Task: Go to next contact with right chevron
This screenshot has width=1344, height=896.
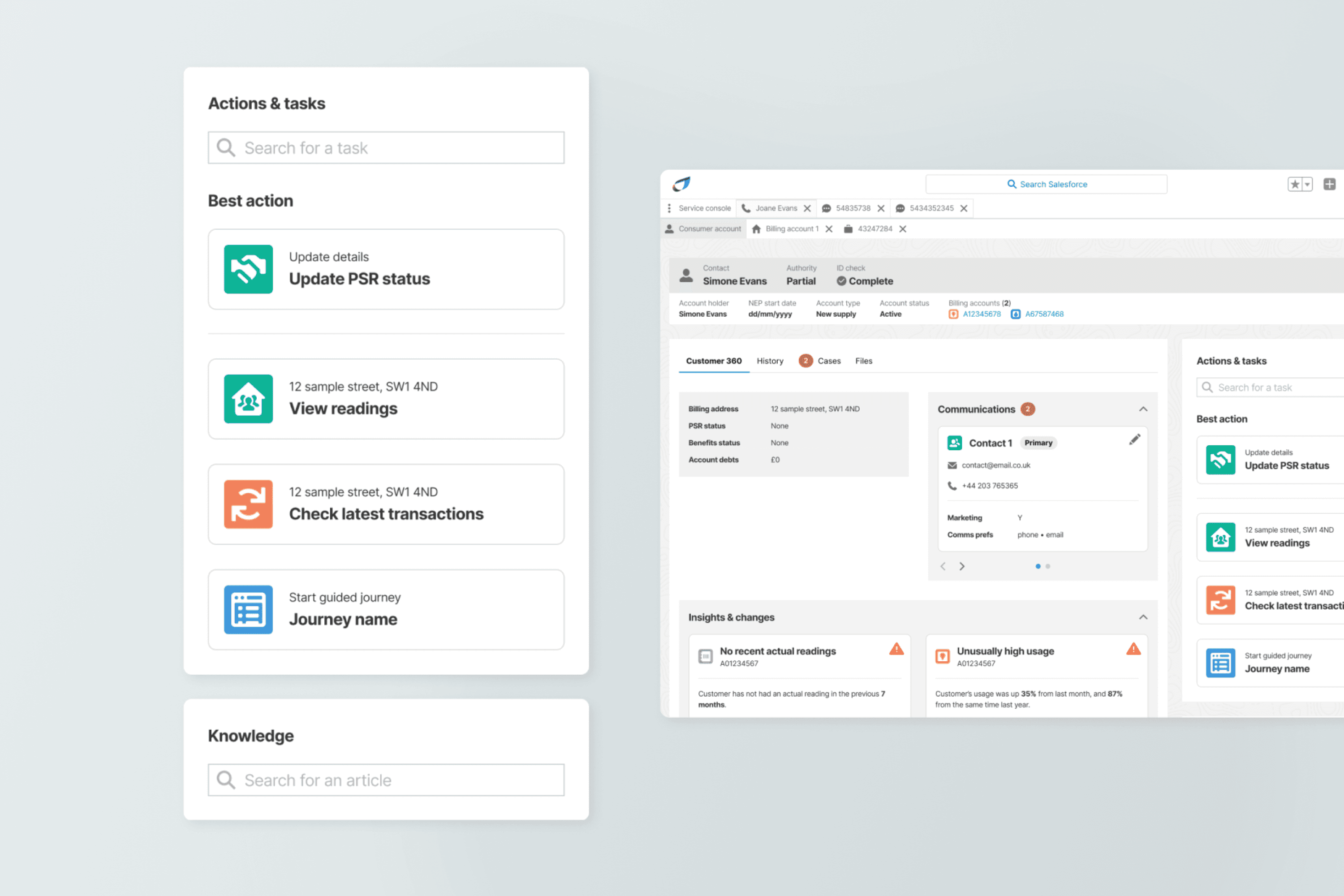Action: [x=962, y=566]
